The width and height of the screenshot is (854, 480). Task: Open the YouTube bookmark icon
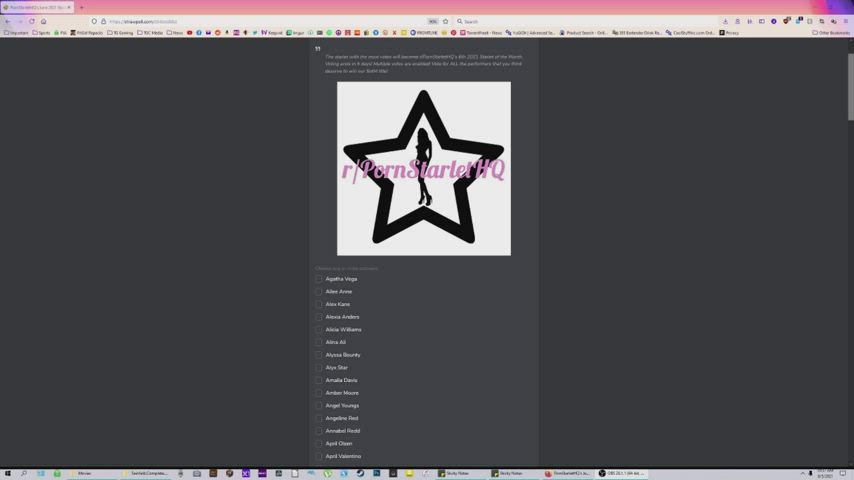[x=190, y=33]
